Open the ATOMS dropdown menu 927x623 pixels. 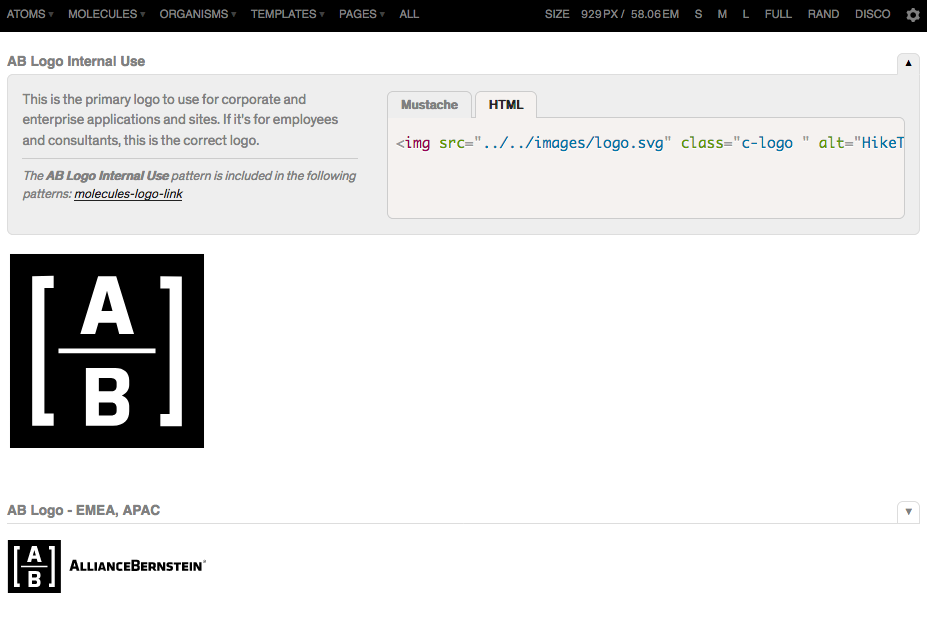point(30,14)
